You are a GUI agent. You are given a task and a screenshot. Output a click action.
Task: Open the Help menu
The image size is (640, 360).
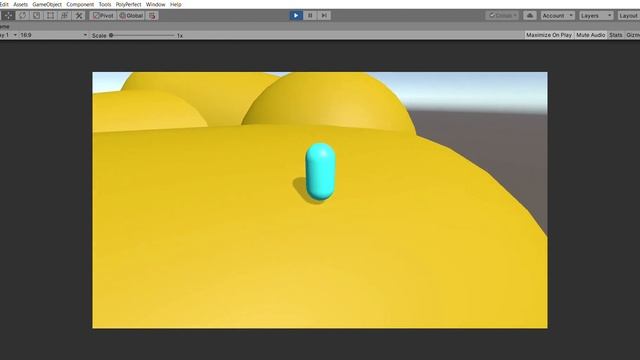pos(176,4)
